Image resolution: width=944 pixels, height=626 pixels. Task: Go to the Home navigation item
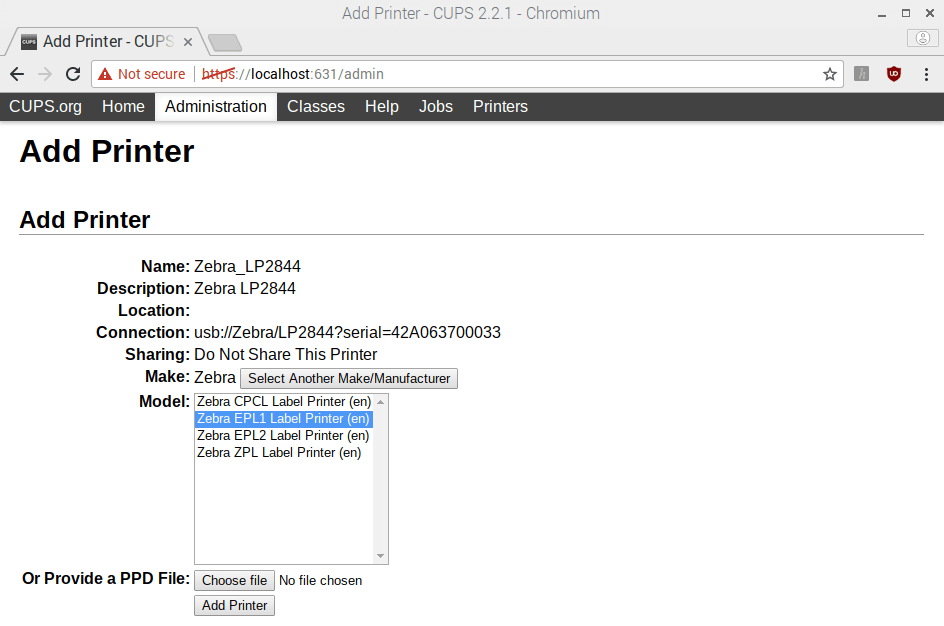(123, 107)
